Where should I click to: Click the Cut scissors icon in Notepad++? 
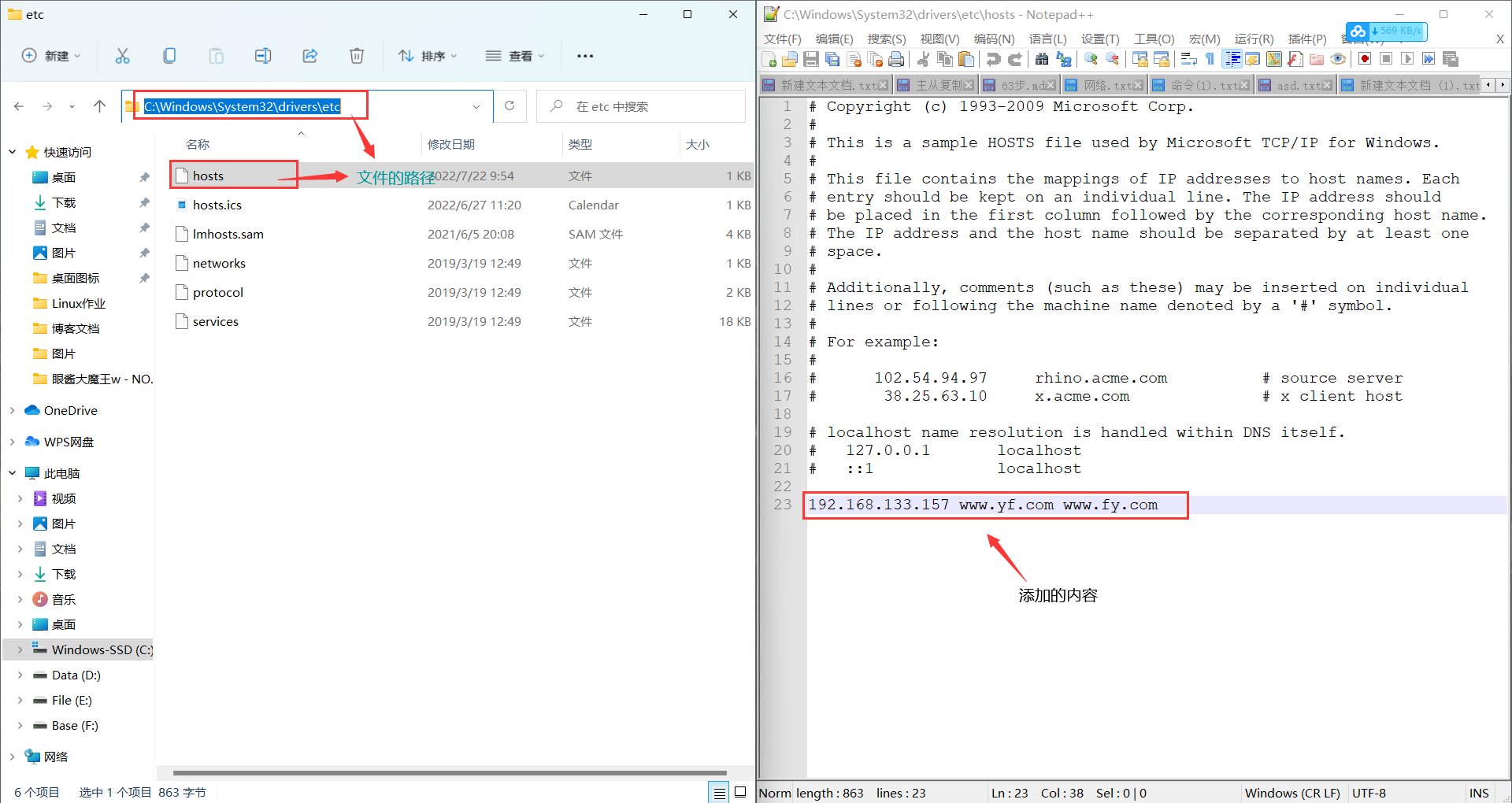click(x=924, y=60)
